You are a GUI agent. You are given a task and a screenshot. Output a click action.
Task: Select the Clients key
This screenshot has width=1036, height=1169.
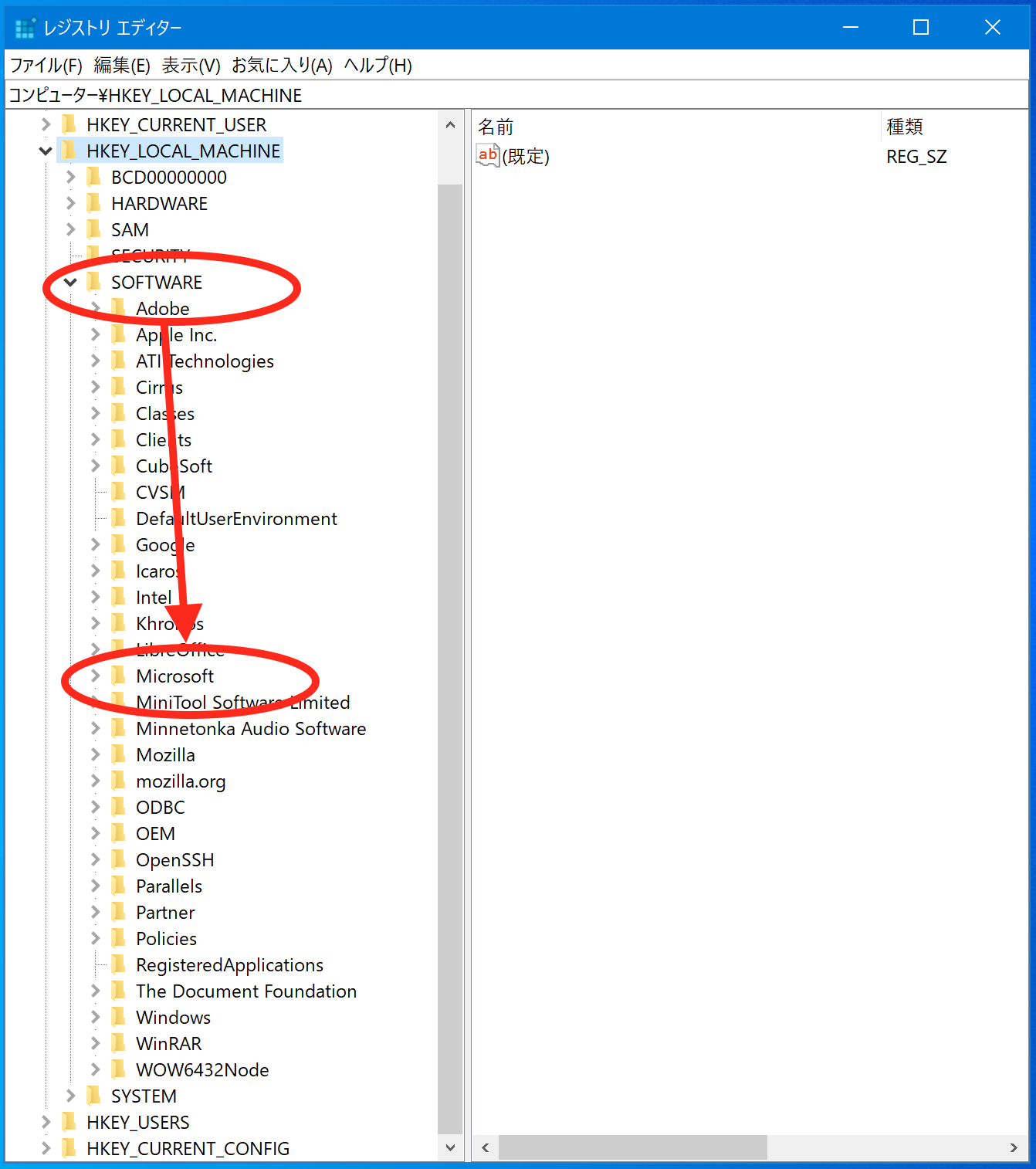(164, 440)
